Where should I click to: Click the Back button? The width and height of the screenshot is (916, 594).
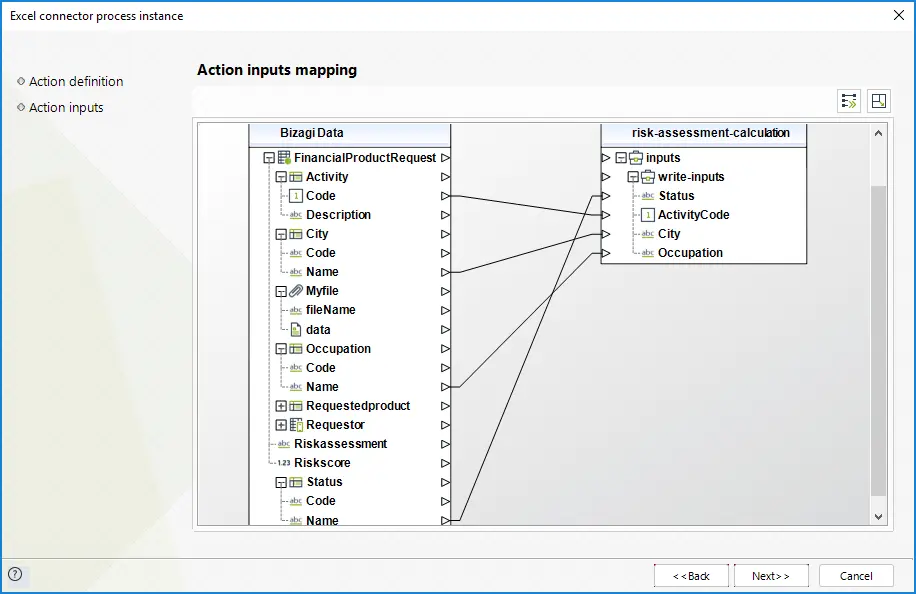[x=692, y=576]
